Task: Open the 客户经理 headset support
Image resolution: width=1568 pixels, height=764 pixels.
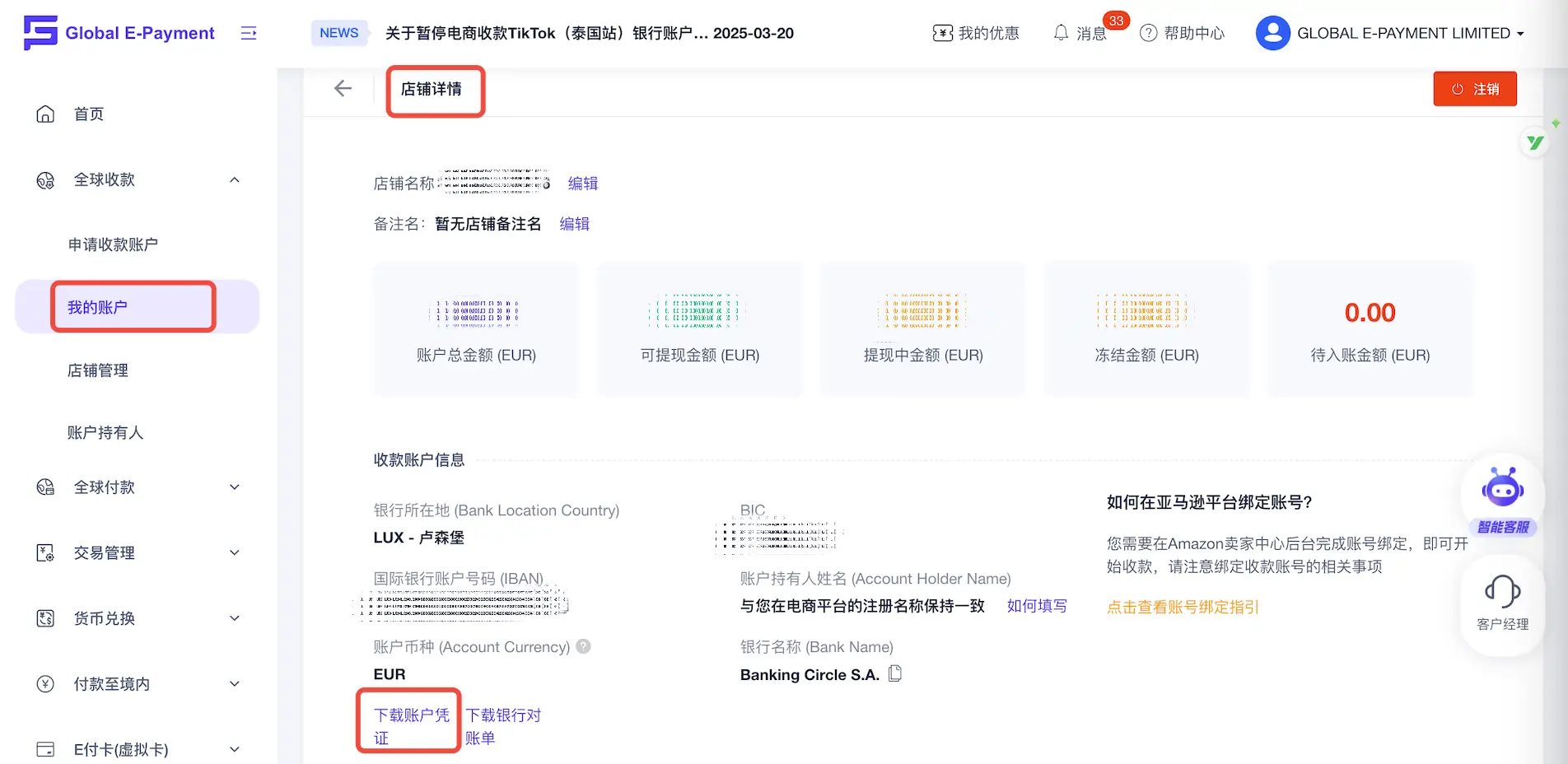Action: (1503, 603)
